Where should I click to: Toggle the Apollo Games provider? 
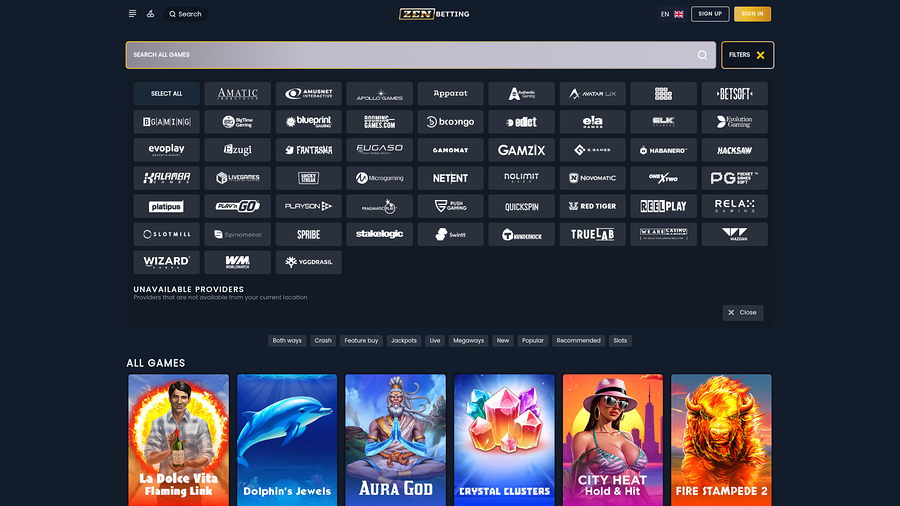click(379, 94)
